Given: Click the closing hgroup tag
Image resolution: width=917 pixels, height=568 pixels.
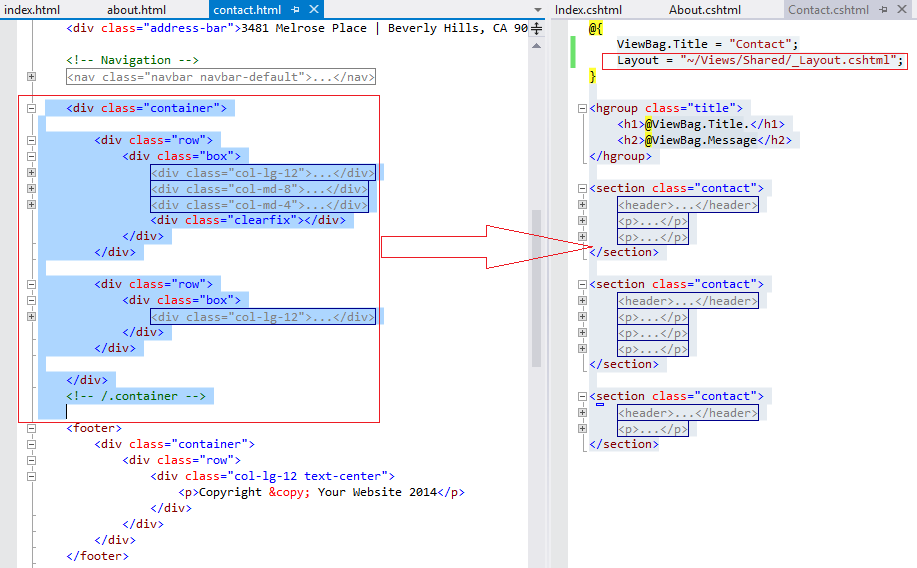Looking at the screenshot, I should pos(620,156).
